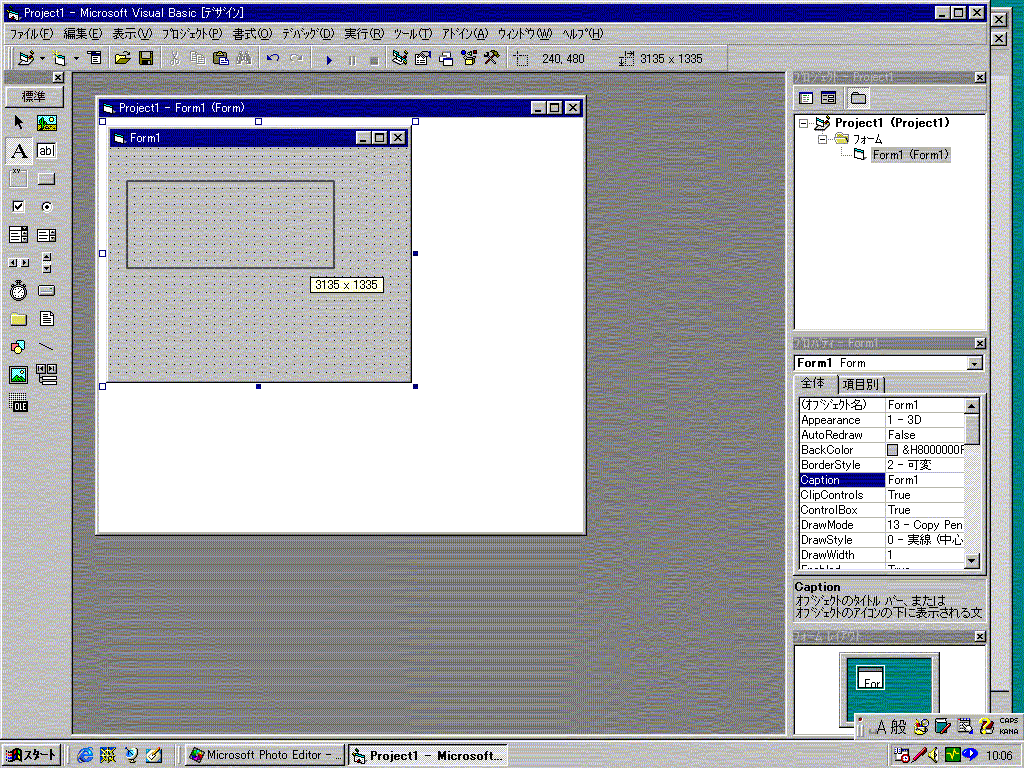Select the TextBox control tool
This screenshot has width=1024, height=768.
(x=46, y=151)
